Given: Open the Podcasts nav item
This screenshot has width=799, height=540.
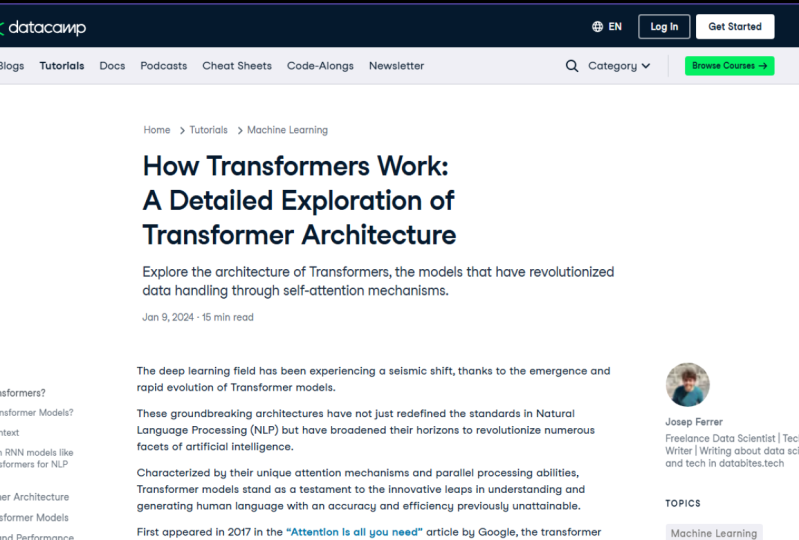Looking at the screenshot, I should (x=164, y=66).
